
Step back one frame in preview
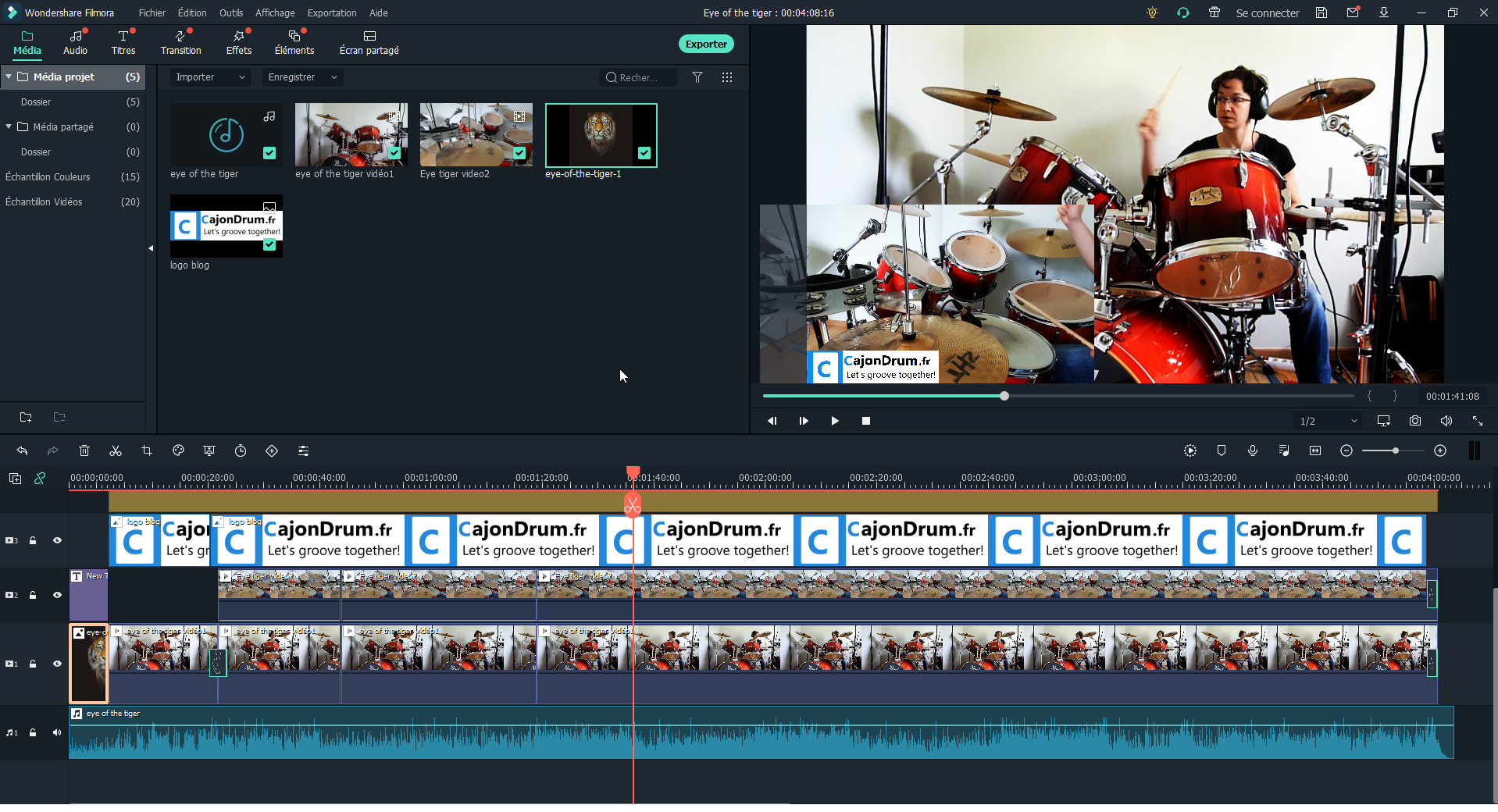pos(772,421)
